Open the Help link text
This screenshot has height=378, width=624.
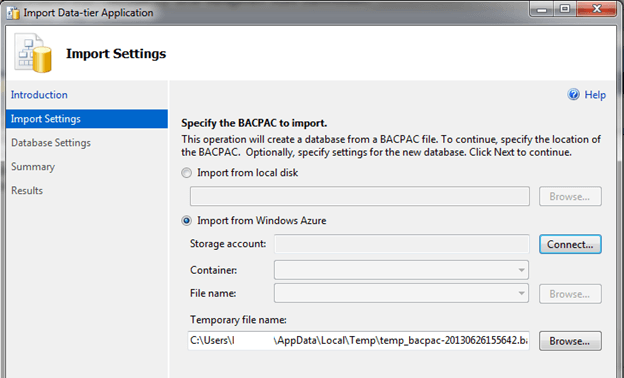tap(595, 95)
